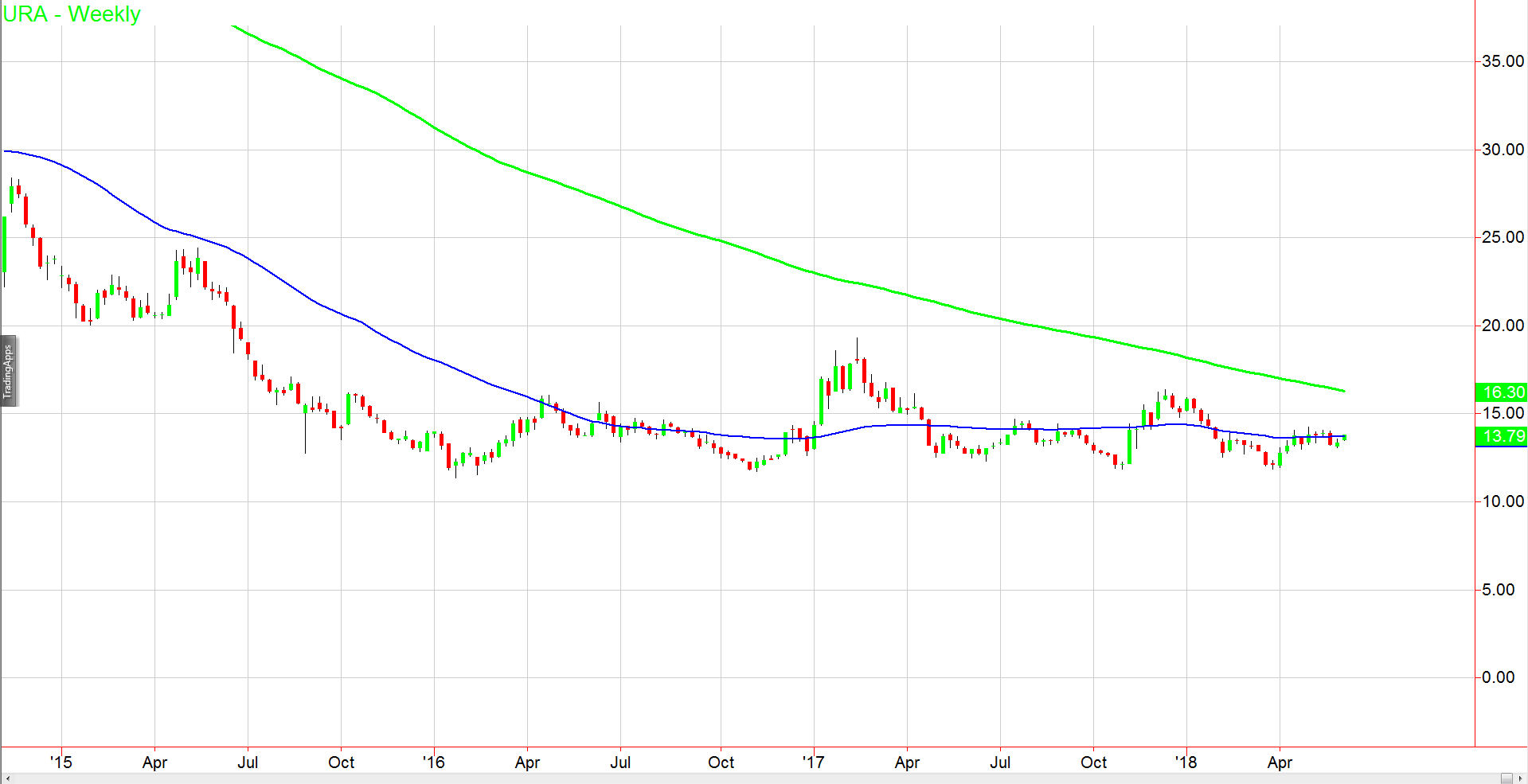Click the horizontal scrollbar thumb
The image size is (1528, 784).
pyautogui.click(x=1506, y=778)
